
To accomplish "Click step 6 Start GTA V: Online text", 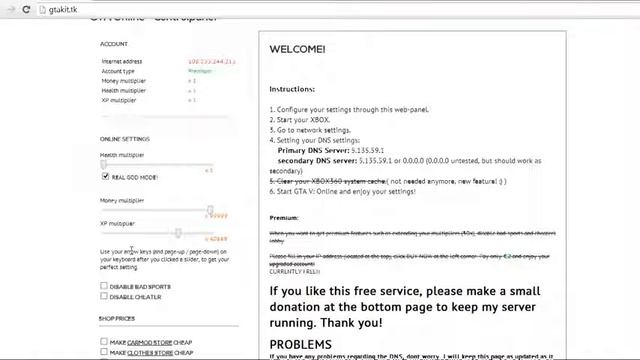I will [342, 191].
